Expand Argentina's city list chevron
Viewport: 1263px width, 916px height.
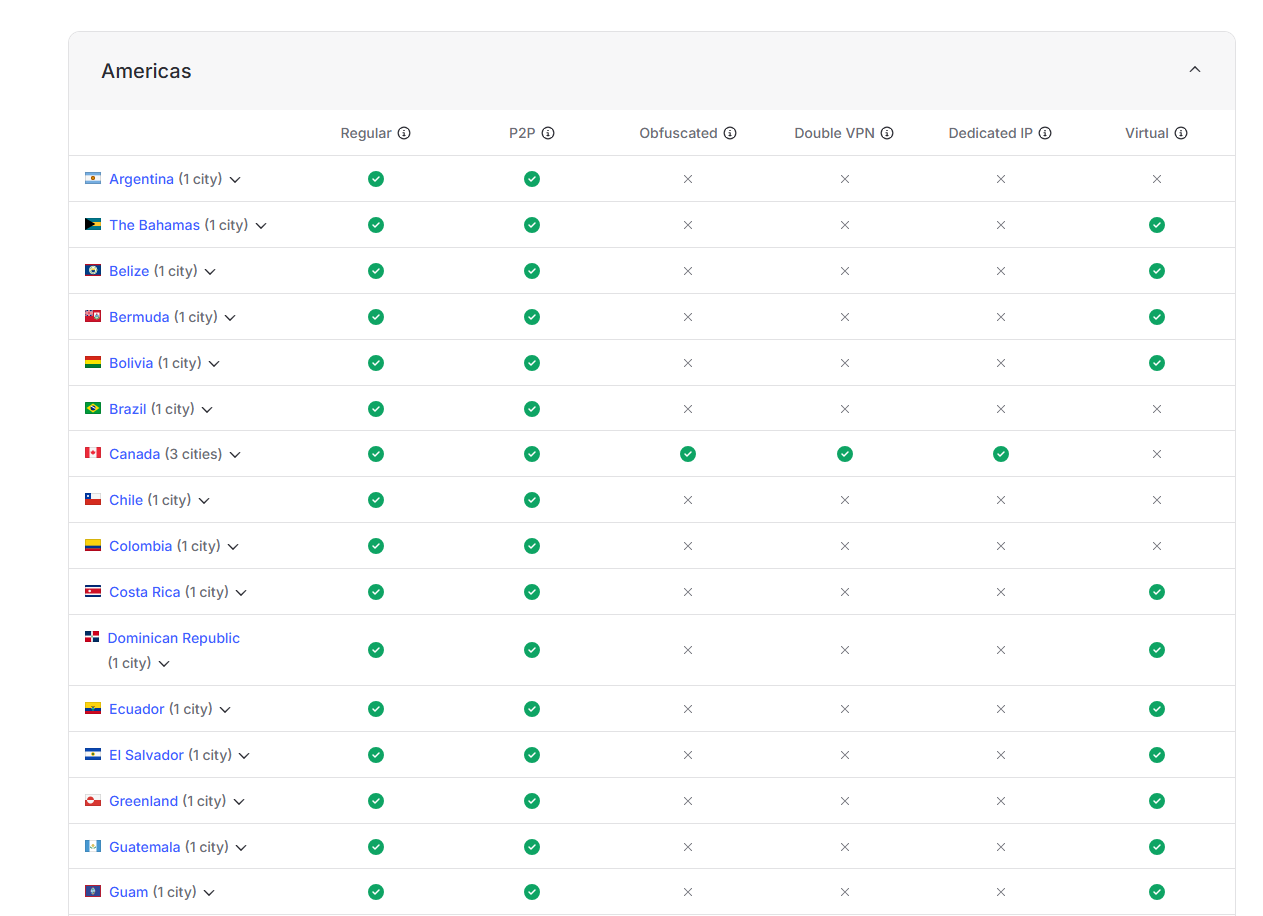click(x=235, y=180)
